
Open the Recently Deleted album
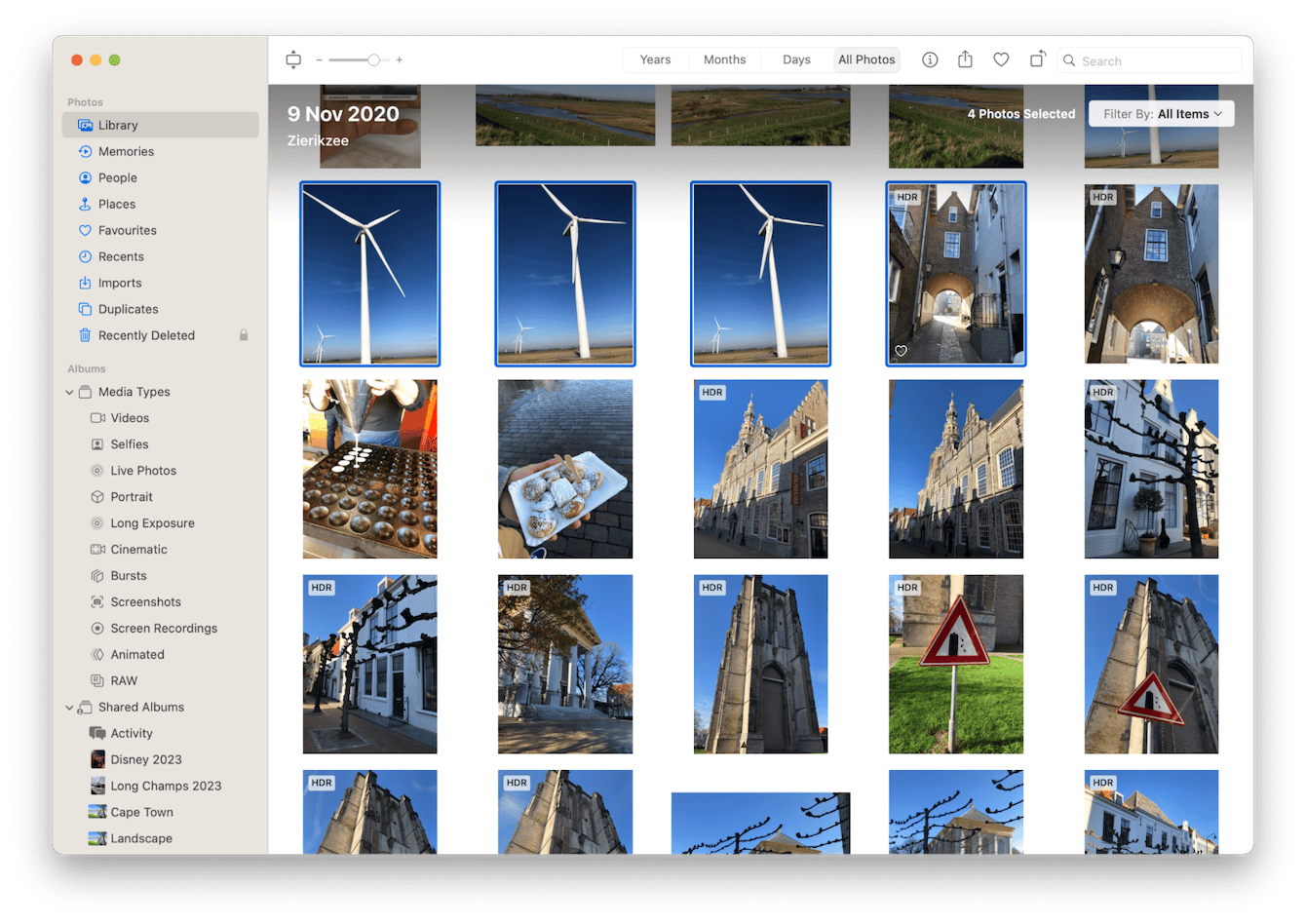point(146,335)
